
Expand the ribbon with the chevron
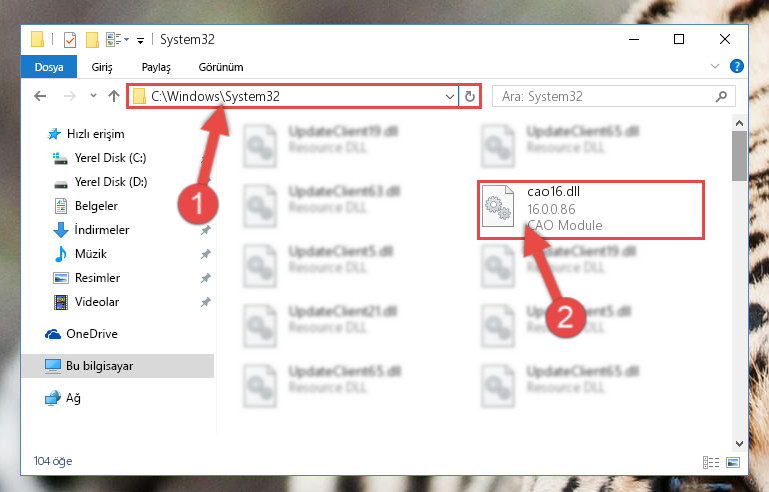click(715, 66)
